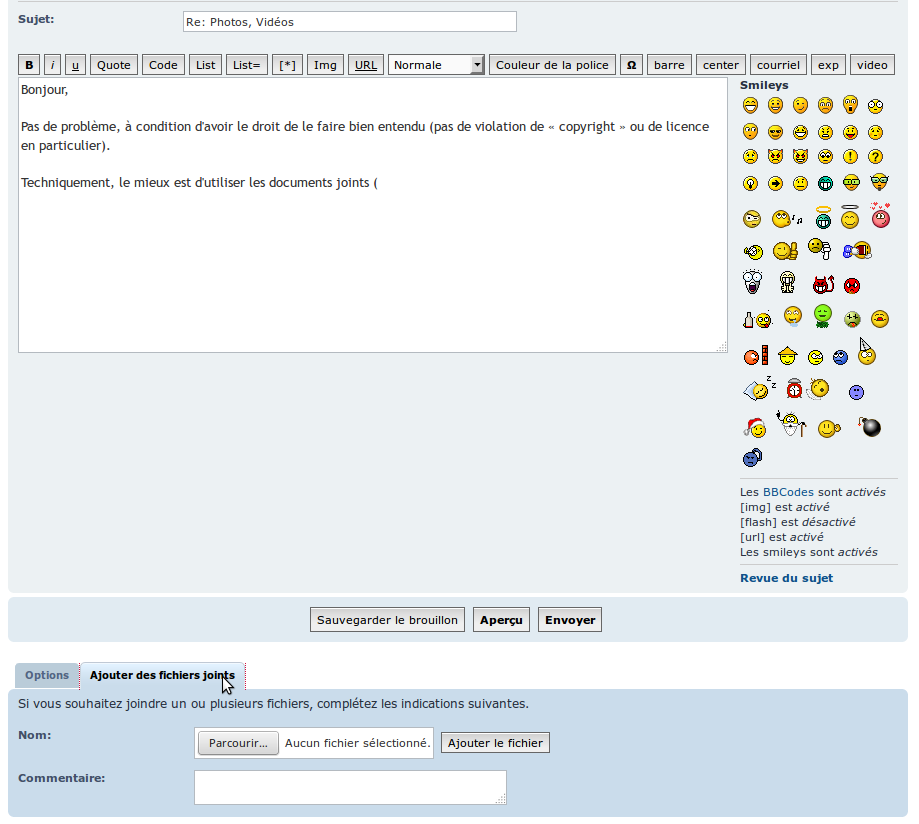Screen dimensions: 919x824
Task: Insert the black bomb smiley
Action: click(x=870, y=427)
